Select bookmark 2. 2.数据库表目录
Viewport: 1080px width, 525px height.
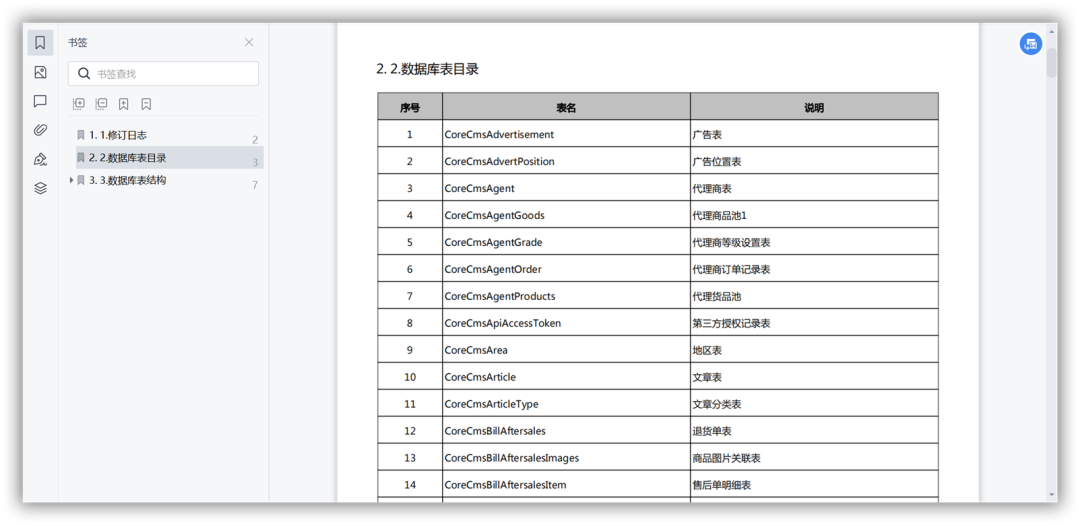(x=169, y=158)
